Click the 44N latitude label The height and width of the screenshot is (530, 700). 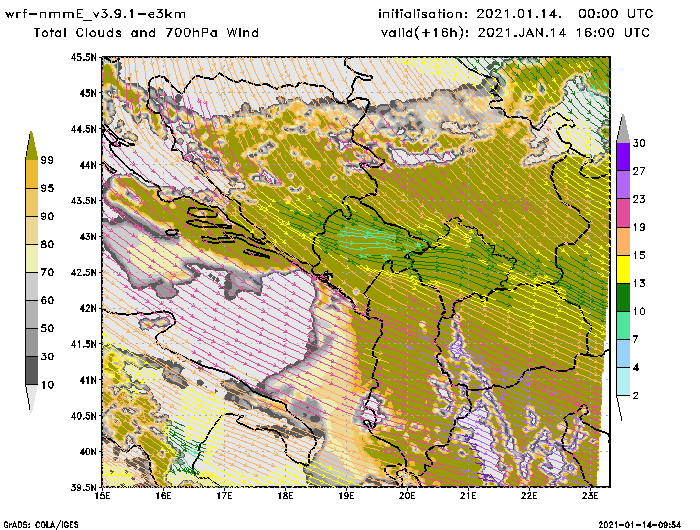click(x=87, y=165)
